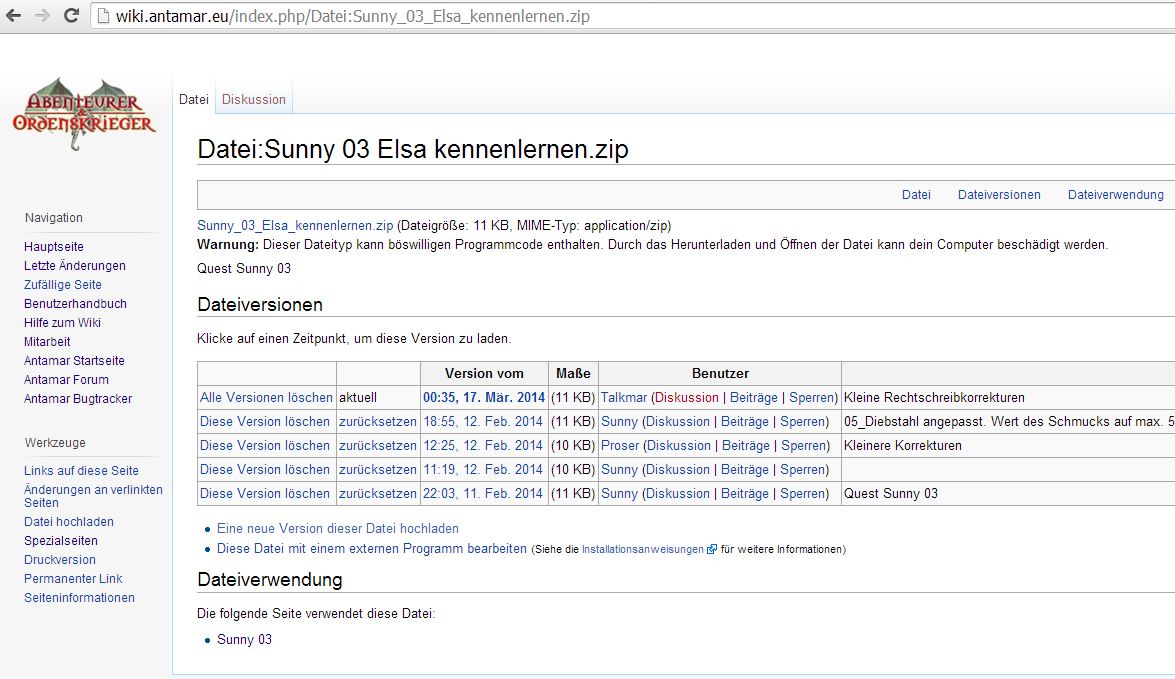Screen dimensions: 1175x679
Task: Open Spezialseiten in Werkzeuge sidebar
Action: click(61, 541)
